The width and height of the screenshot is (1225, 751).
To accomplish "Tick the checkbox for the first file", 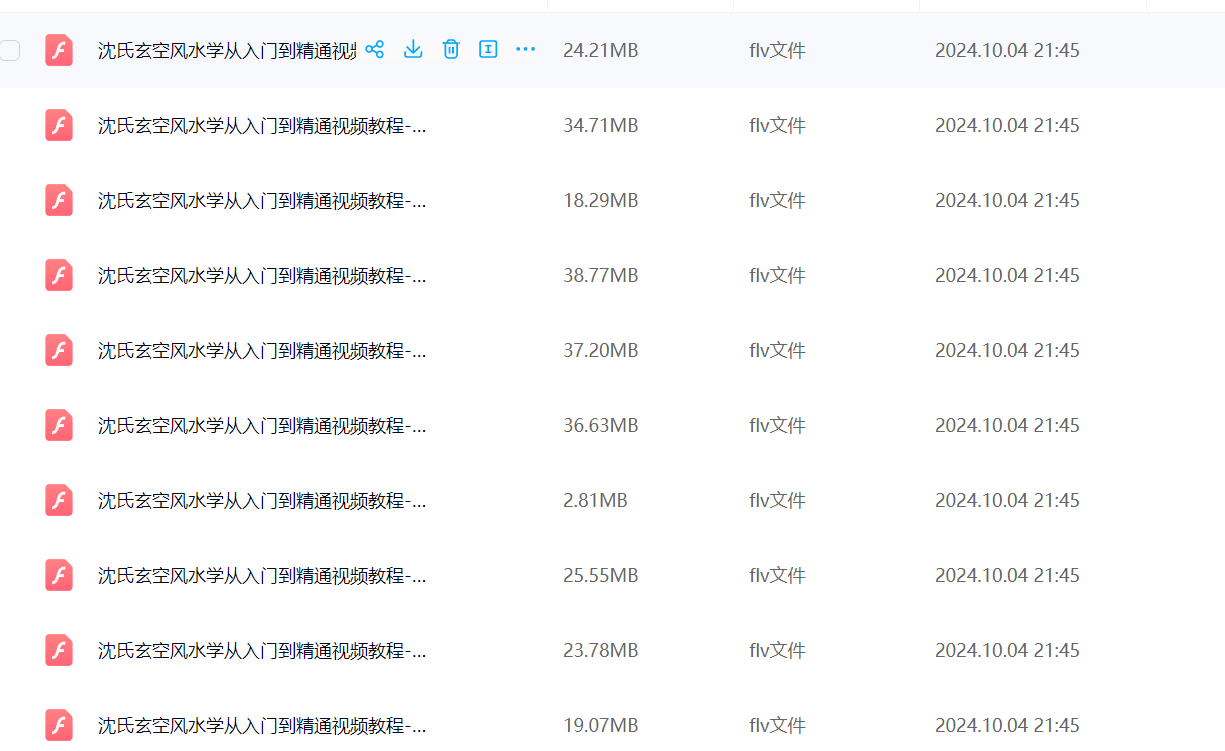I will [x=10, y=50].
